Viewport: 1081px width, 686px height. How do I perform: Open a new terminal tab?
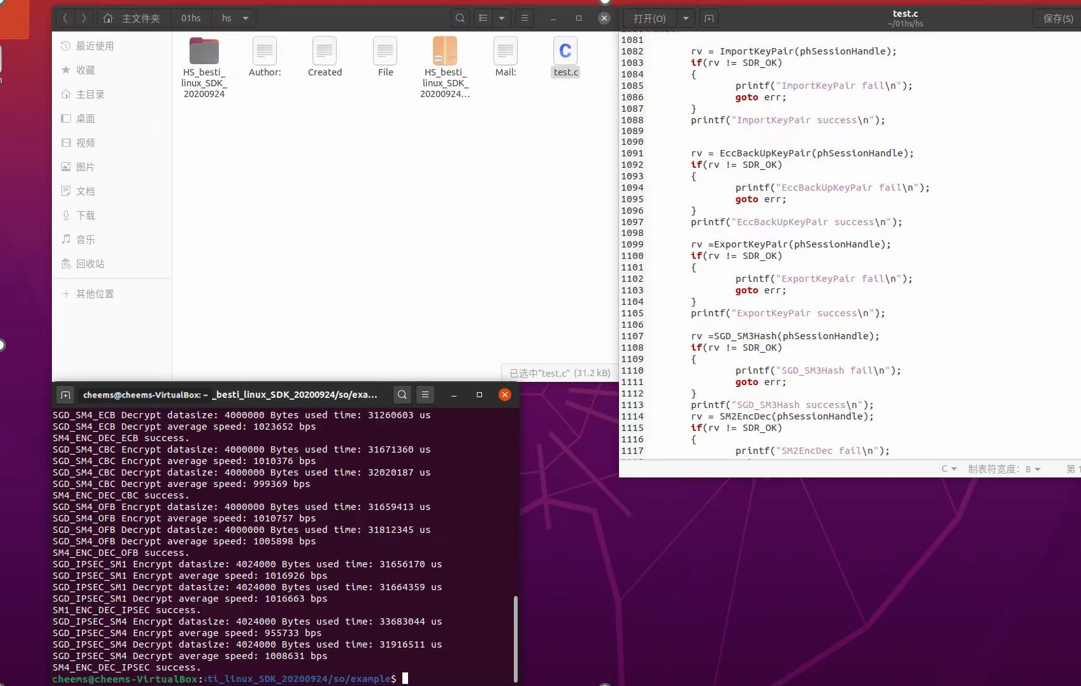65,395
